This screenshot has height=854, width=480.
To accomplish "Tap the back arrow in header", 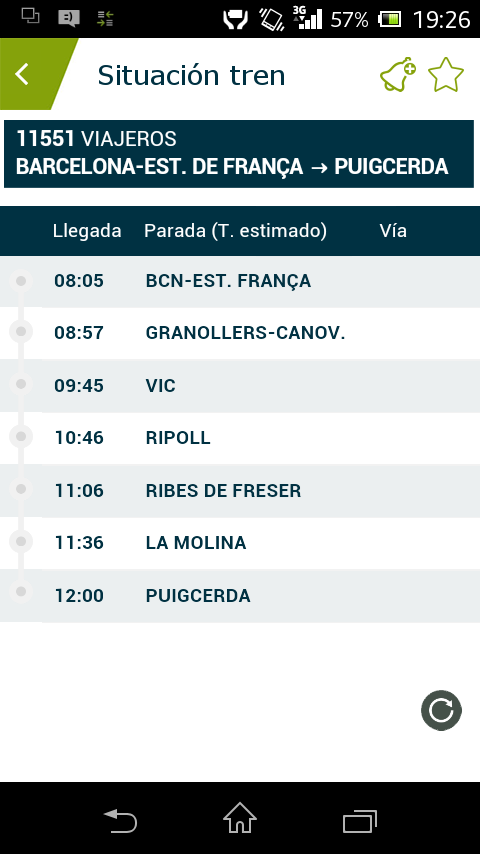I will (x=23, y=74).
